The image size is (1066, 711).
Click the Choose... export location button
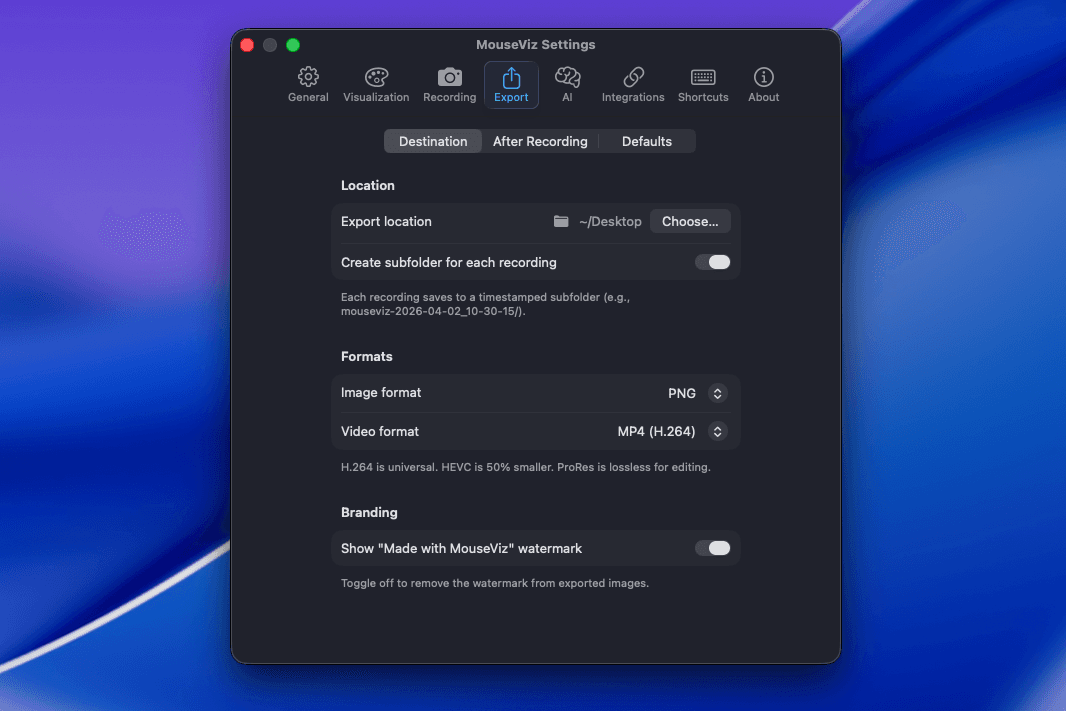pos(690,222)
